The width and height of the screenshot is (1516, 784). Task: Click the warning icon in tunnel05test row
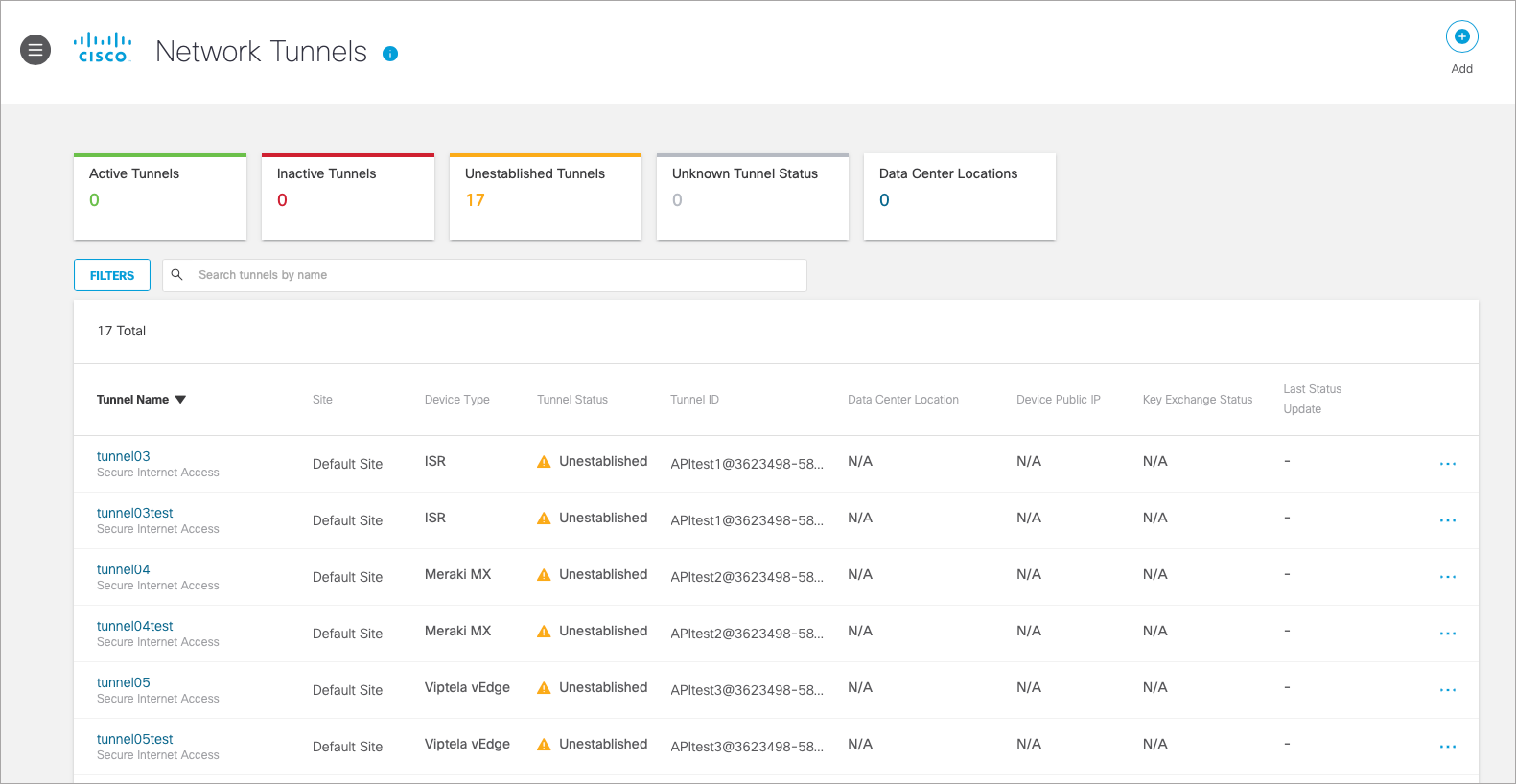pyautogui.click(x=544, y=744)
